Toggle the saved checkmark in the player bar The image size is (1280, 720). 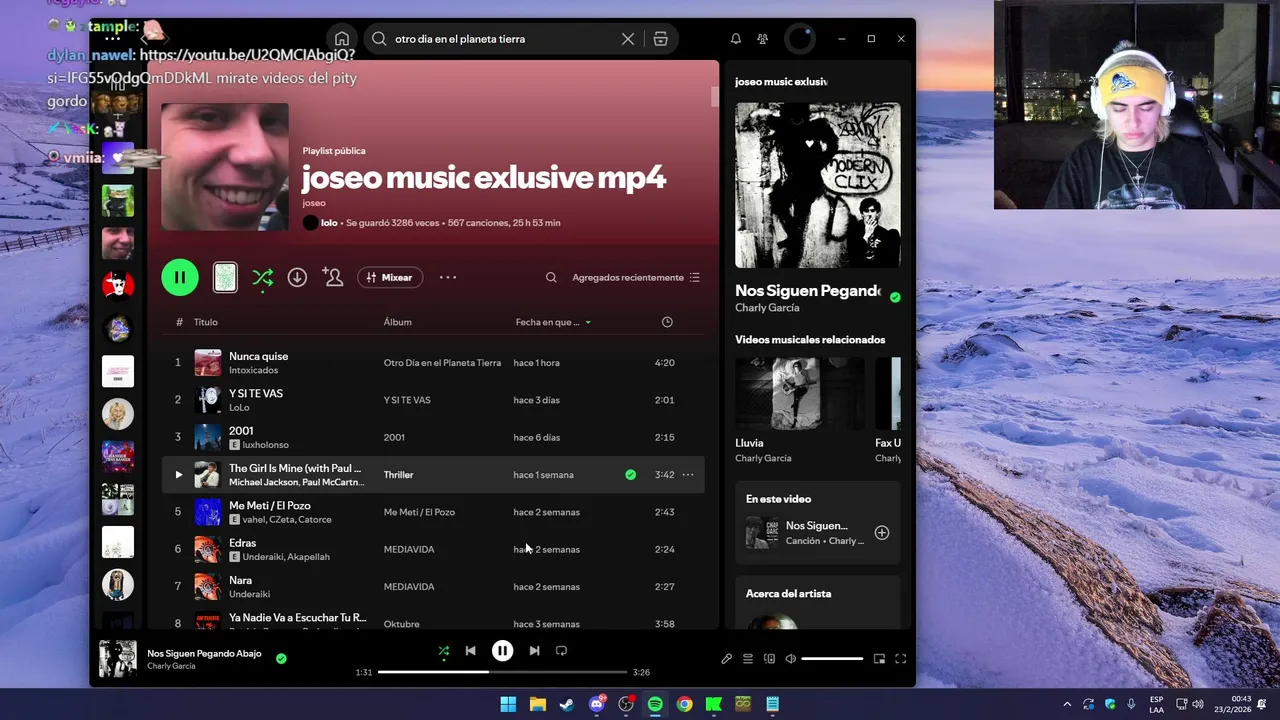(281, 658)
